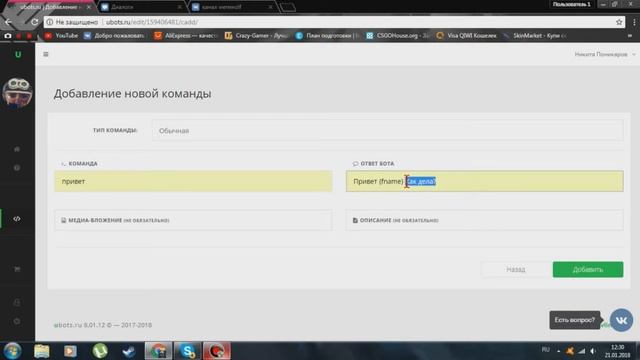Open the Crazy-Gamer bookmark
The width and height of the screenshot is (640, 360).
(257, 36)
